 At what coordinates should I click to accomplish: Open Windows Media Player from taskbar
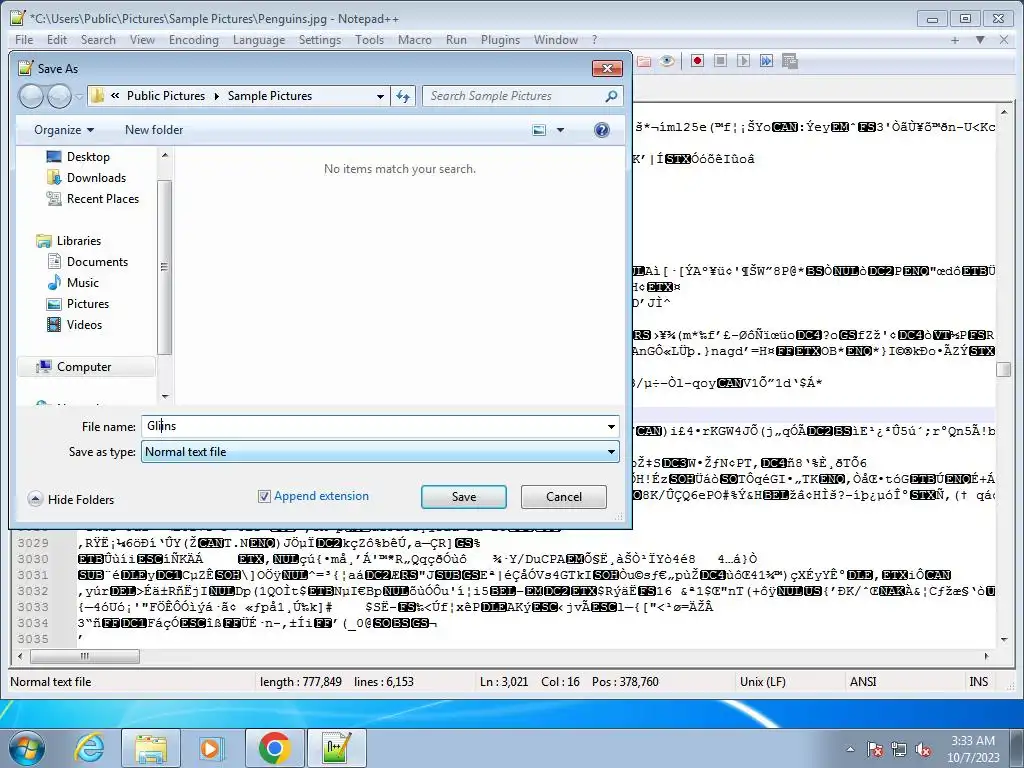pos(210,748)
